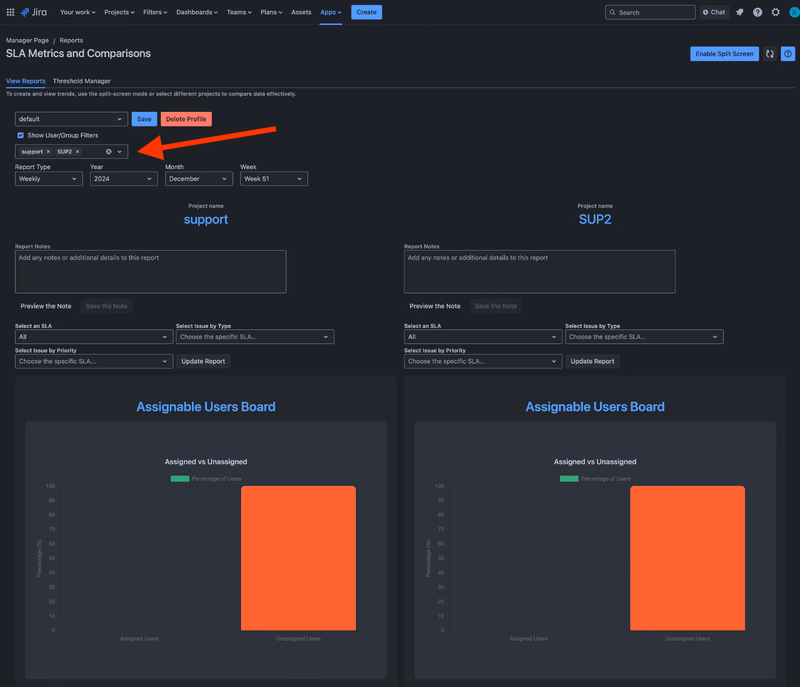Open the Filters menu
This screenshot has height=687, width=800.
tap(155, 12)
